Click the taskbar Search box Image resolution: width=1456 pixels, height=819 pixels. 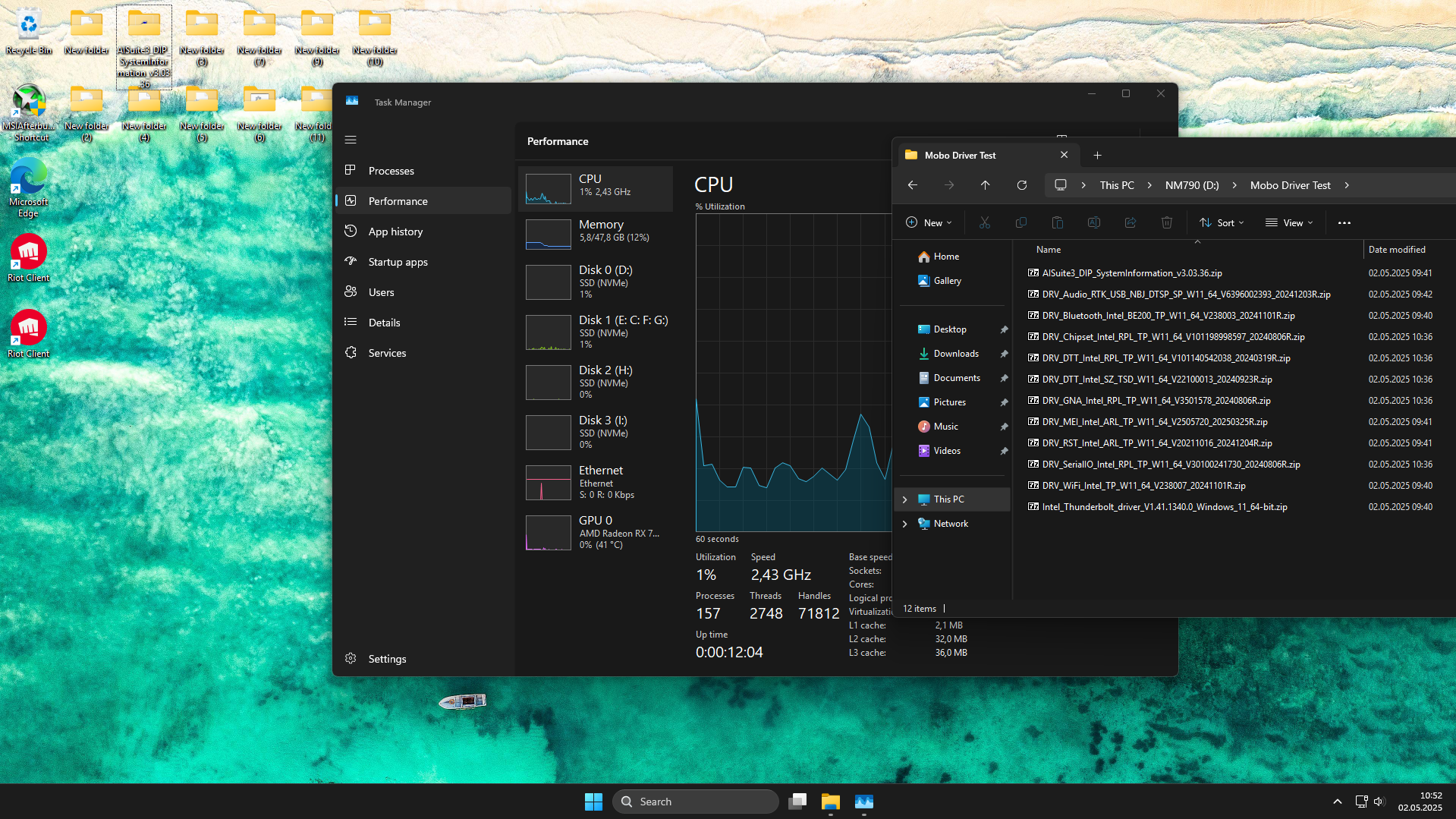tap(695, 802)
